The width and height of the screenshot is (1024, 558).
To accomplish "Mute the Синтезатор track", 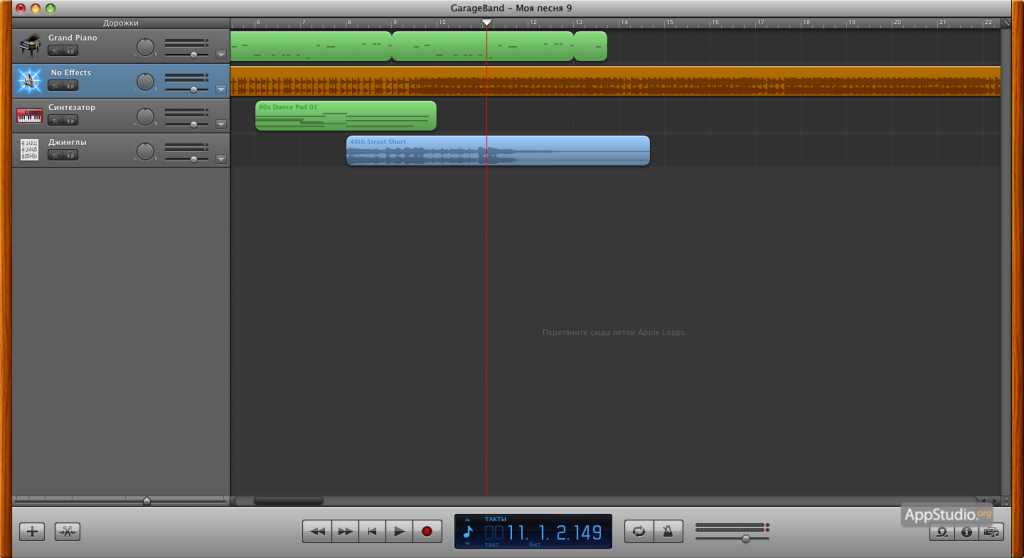I will pyautogui.click(x=56, y=120).
